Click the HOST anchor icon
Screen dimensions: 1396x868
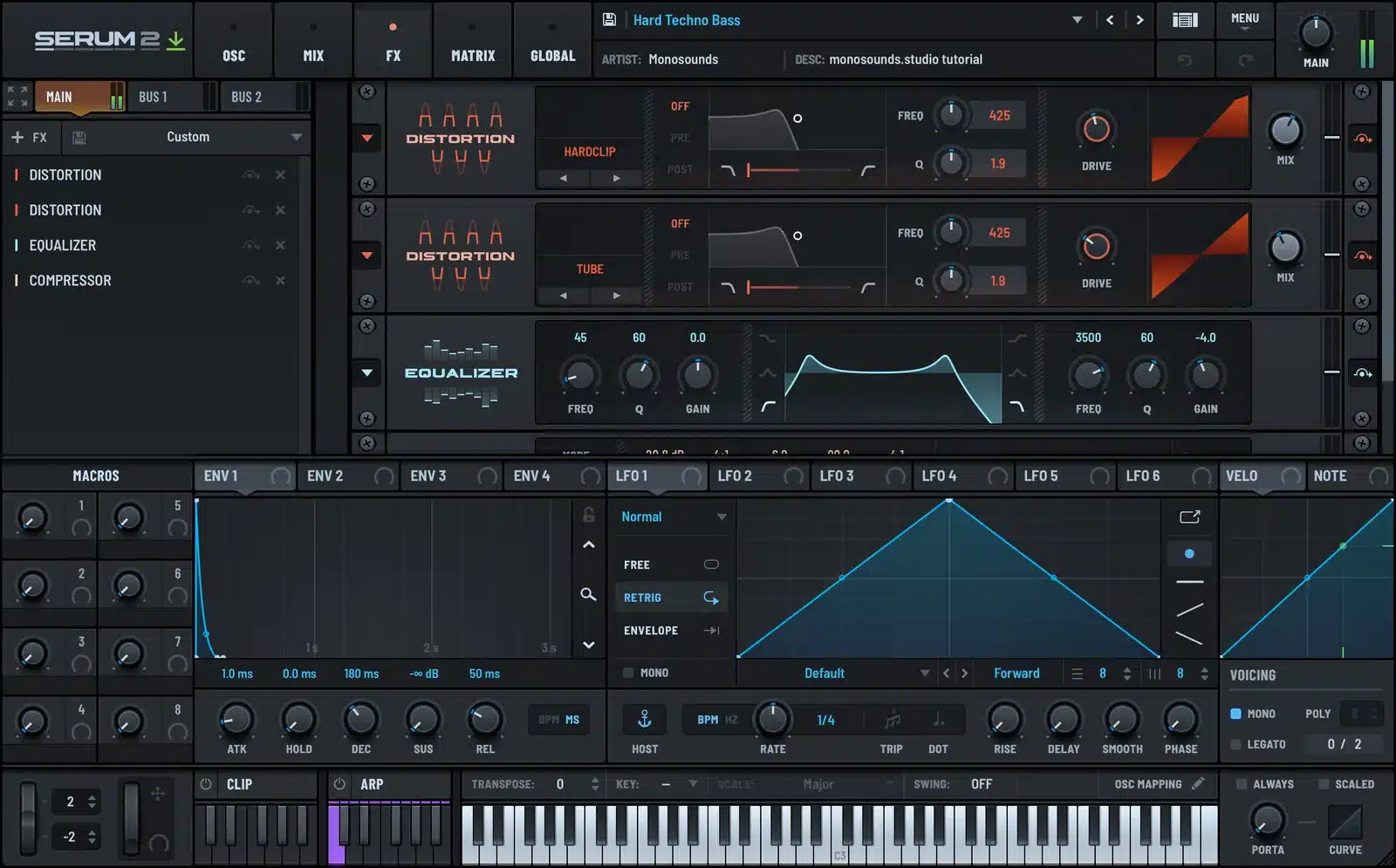(x=645, y=719)
